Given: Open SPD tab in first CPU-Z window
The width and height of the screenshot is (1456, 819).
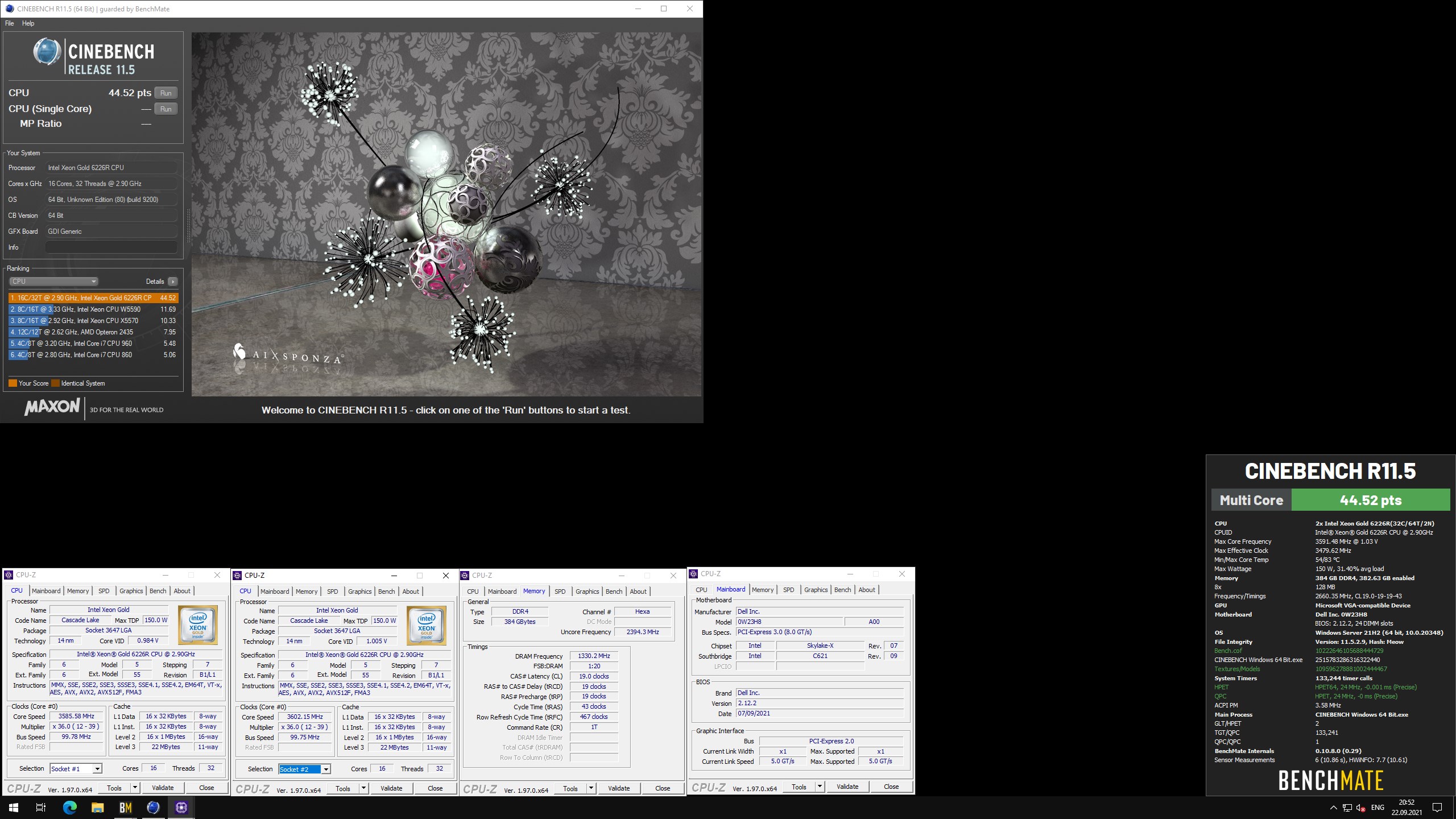Looking at the screenshot, I should point(104,591).
